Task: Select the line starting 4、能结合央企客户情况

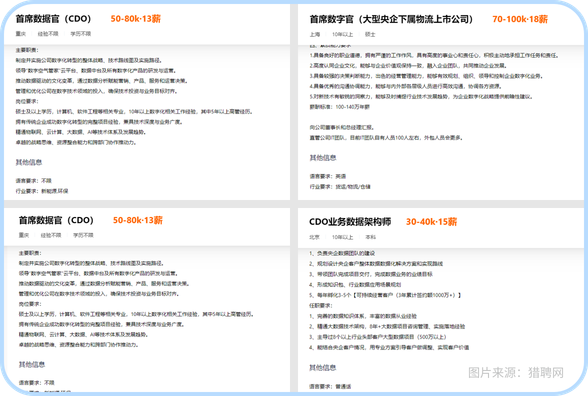Action: click(x=389, y=348)
